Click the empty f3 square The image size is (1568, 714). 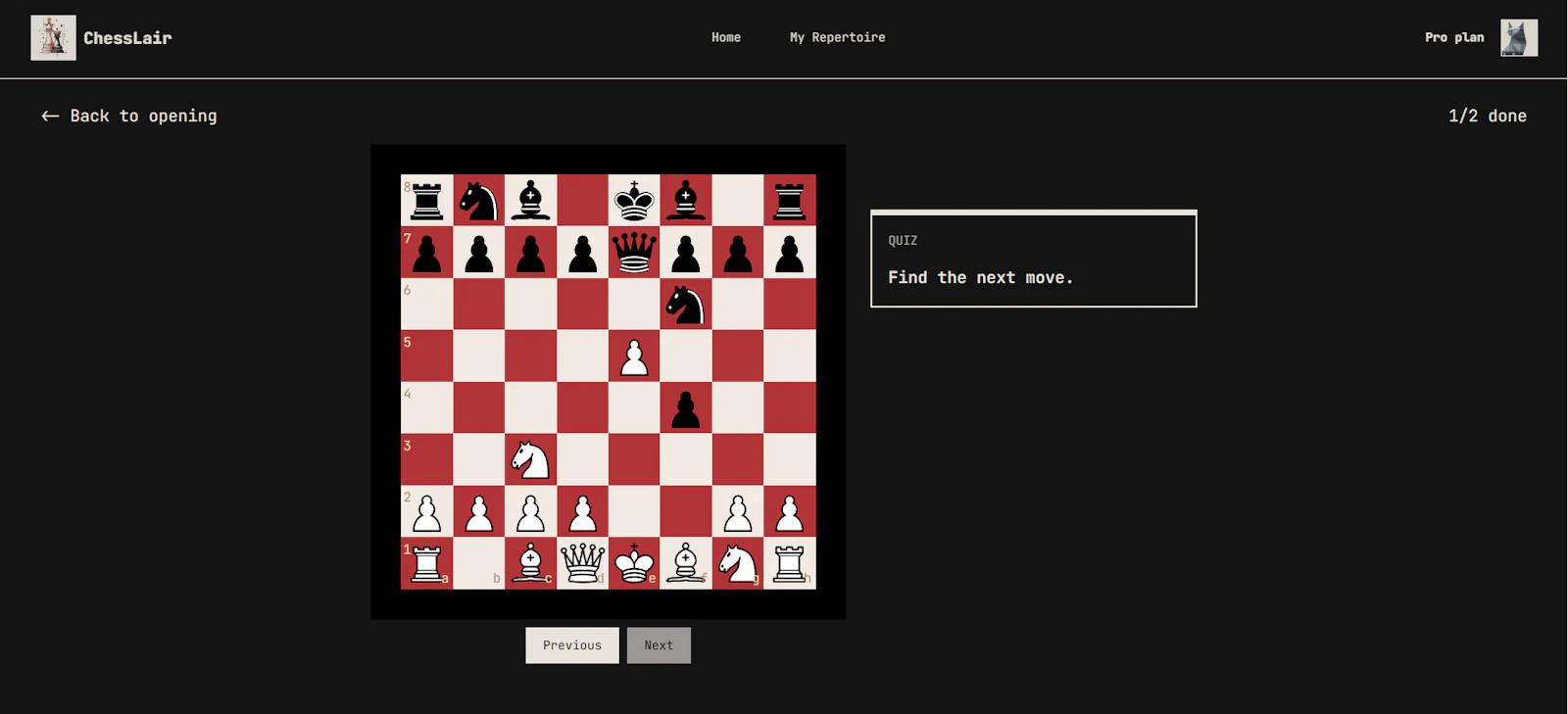pos(686,459)
